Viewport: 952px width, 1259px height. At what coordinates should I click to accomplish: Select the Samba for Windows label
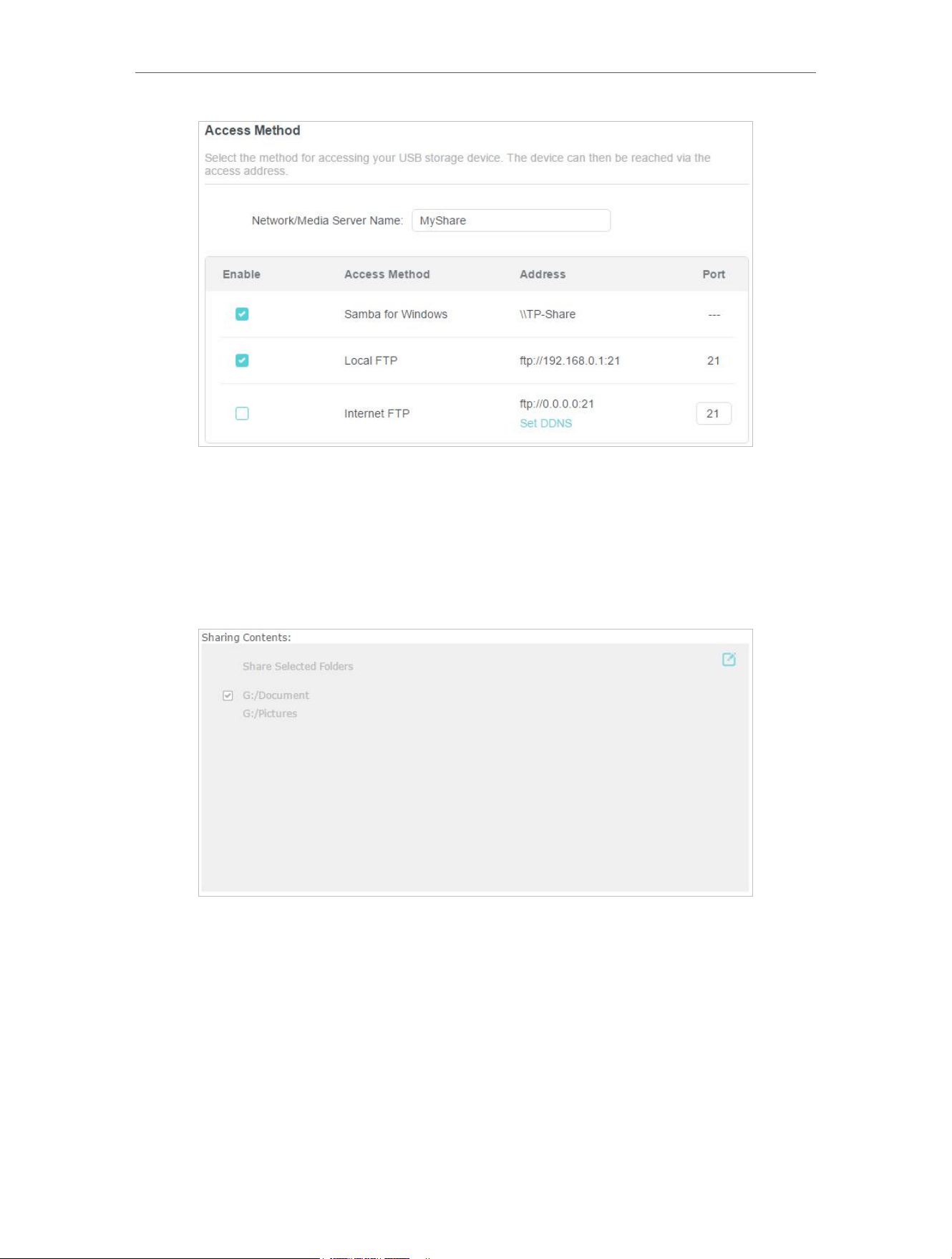coord(396,314)
